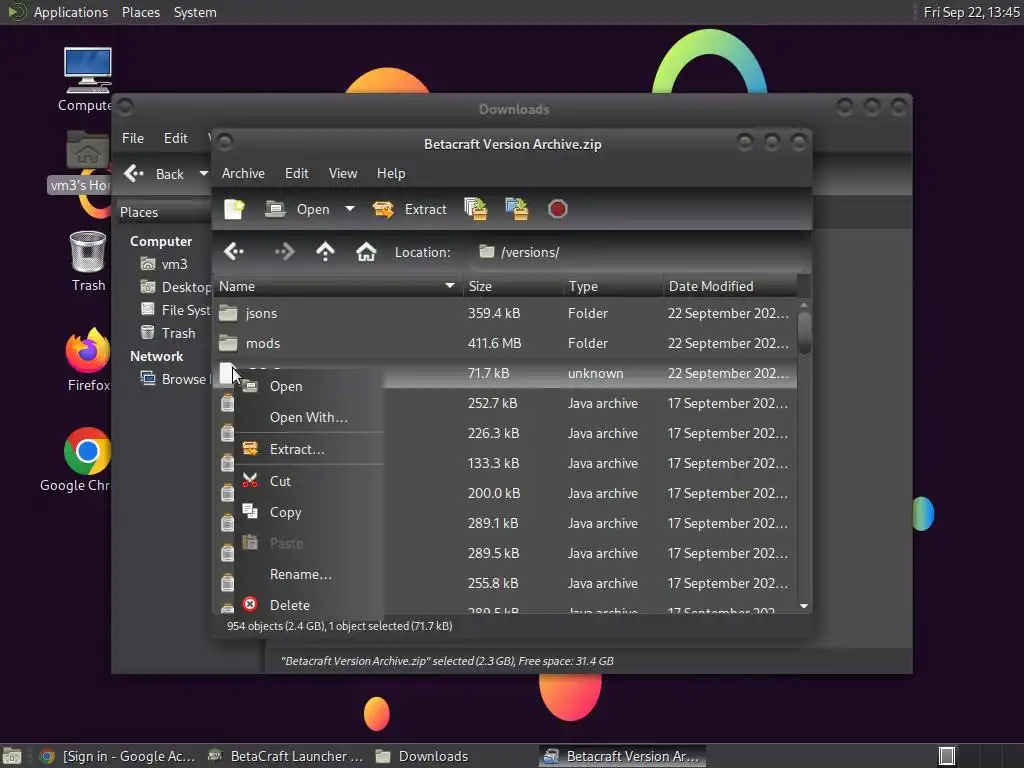Image resolution: width=1024 pixels, height=768 pixels.
Task: Expand Back history dropdown in Downloads window
Action: (204, 174)
